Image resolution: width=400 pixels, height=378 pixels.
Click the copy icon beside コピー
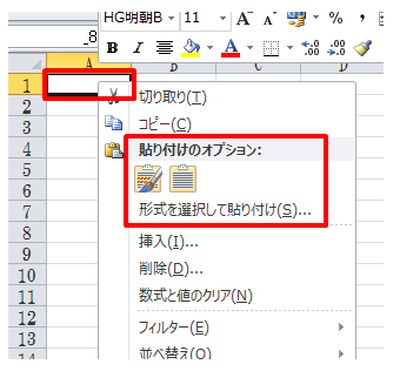click(x=114, y=123)
